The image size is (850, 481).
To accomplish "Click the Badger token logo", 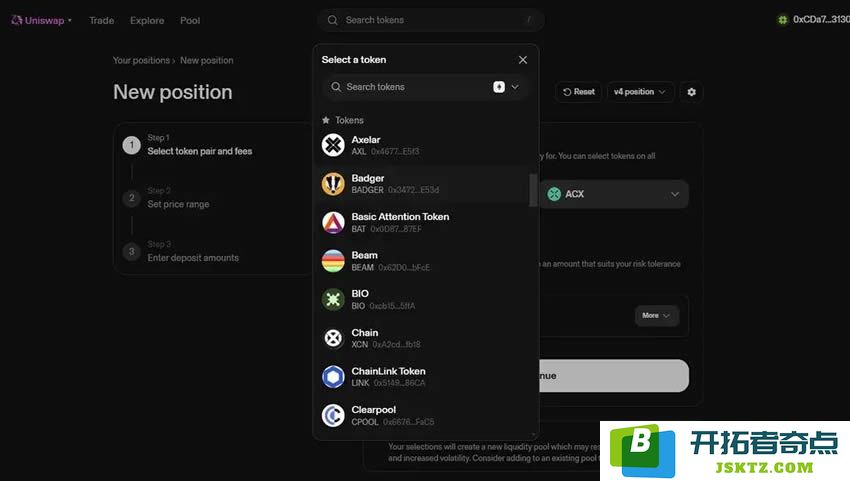I will coord(333,184).
